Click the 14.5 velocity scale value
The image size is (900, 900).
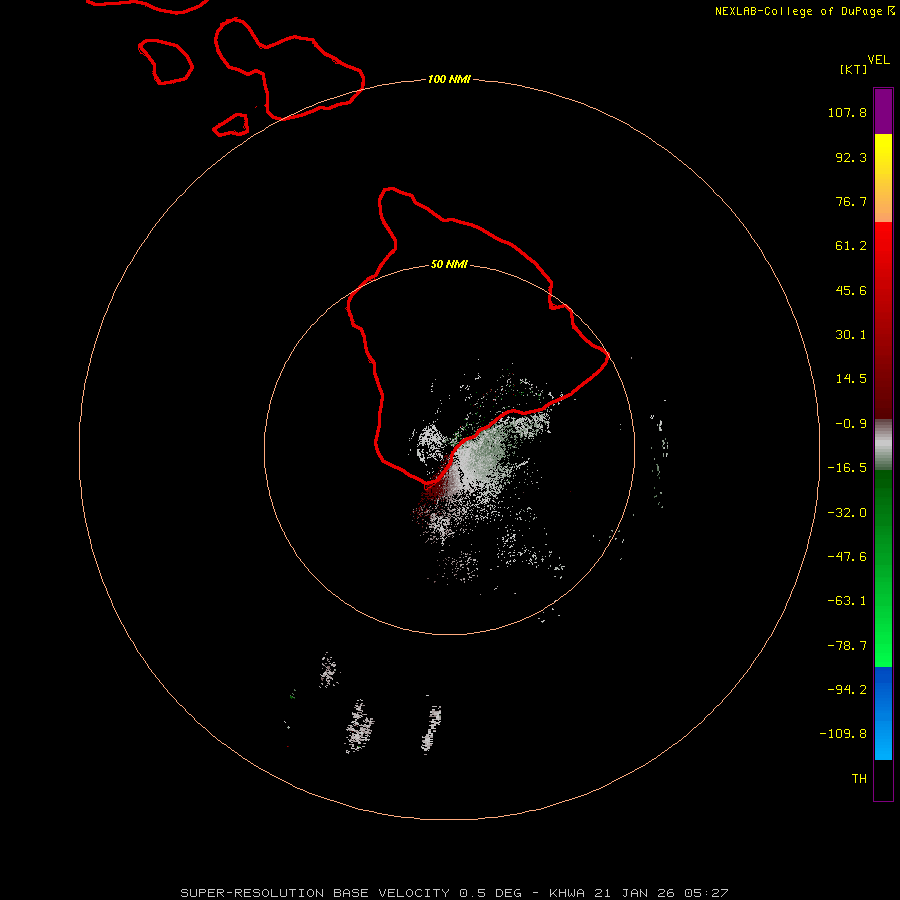851,379
